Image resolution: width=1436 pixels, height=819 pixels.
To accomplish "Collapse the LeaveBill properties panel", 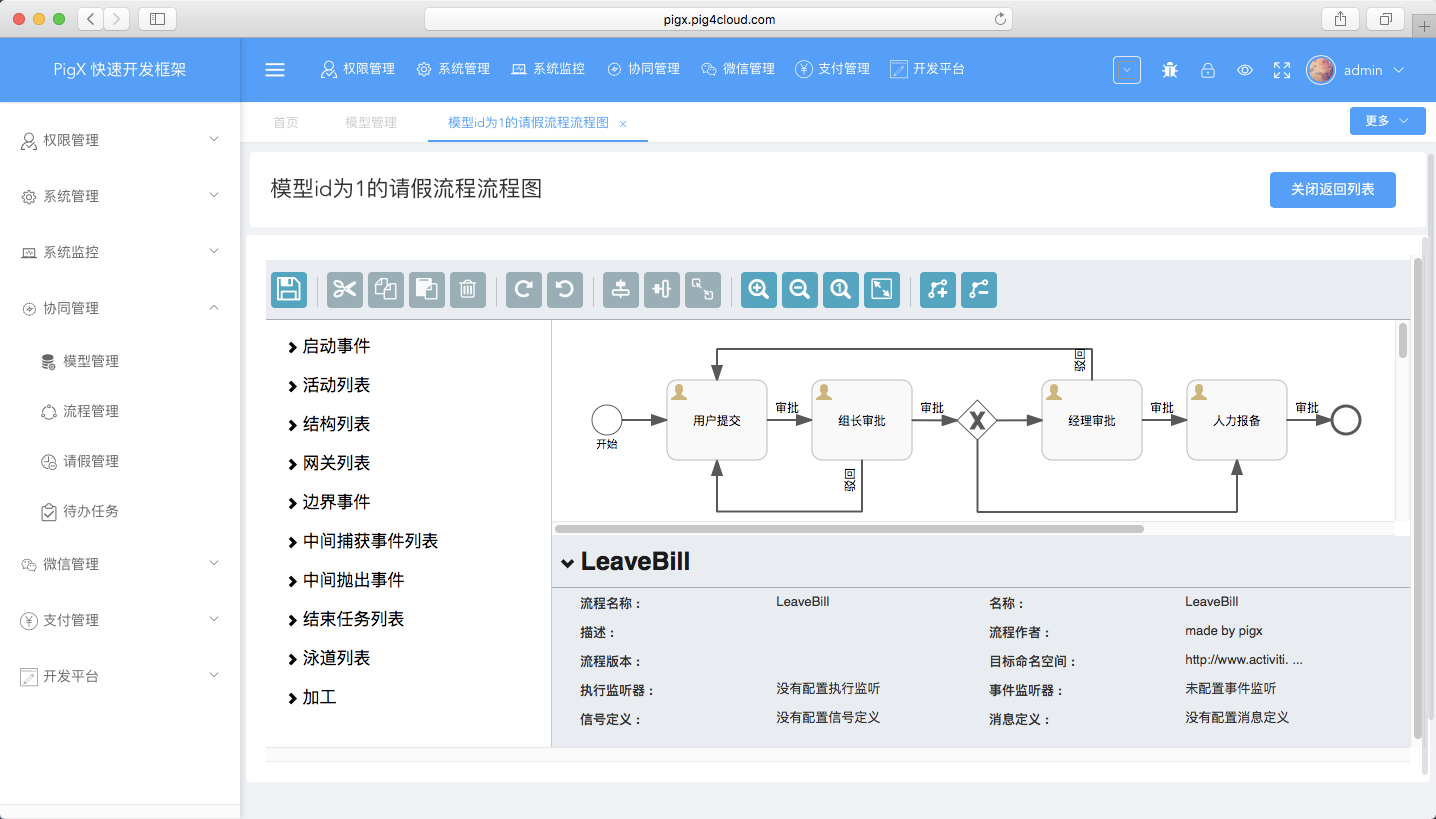I will tap(568, 563).
